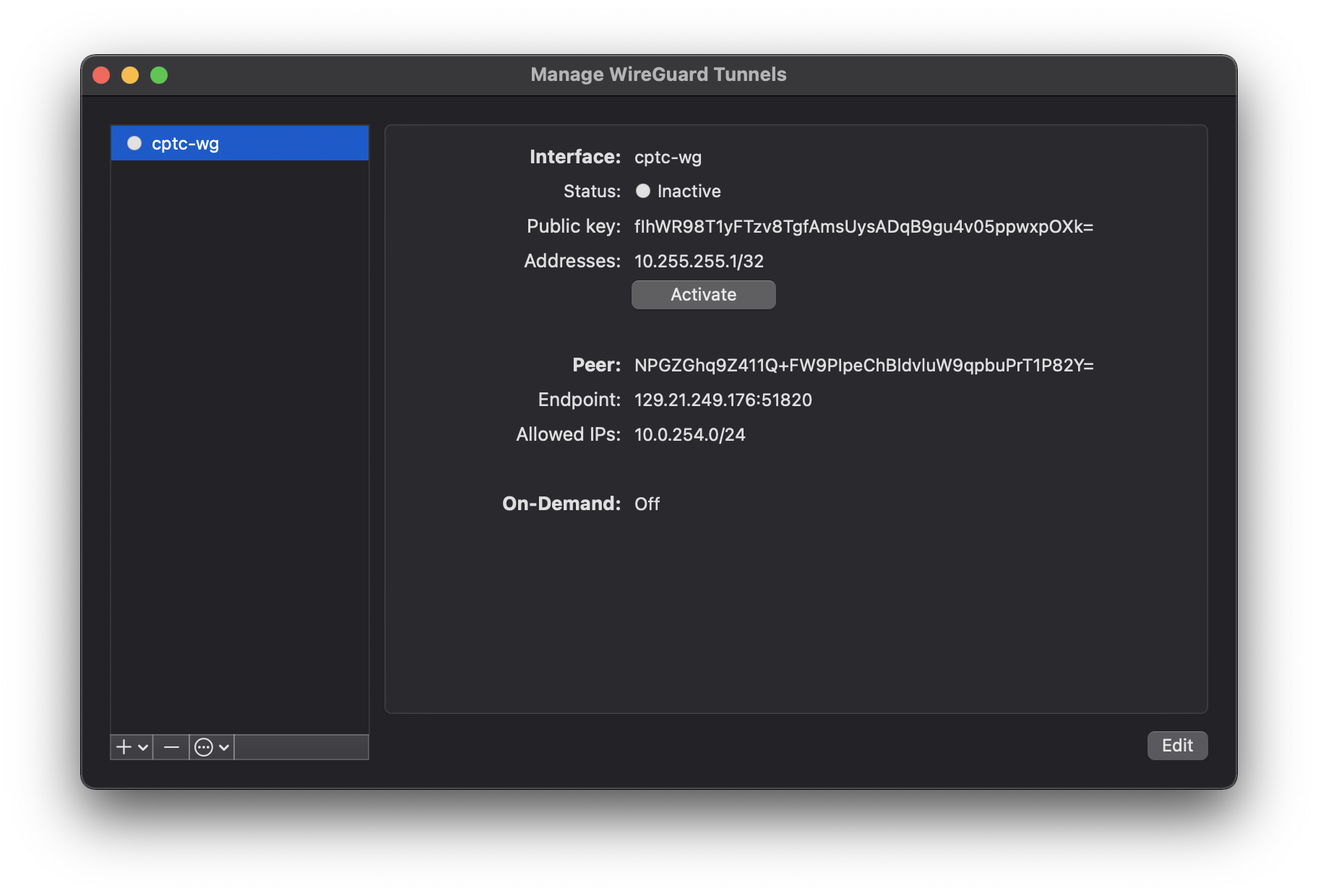Click the Interface name cptc-wg value
This screenshot has height=896, width=1318.
pos(668,157)
